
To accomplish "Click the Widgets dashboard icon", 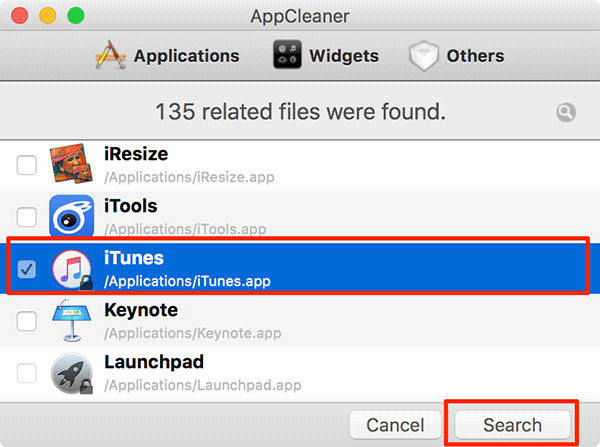I will (x=287, y=55).
